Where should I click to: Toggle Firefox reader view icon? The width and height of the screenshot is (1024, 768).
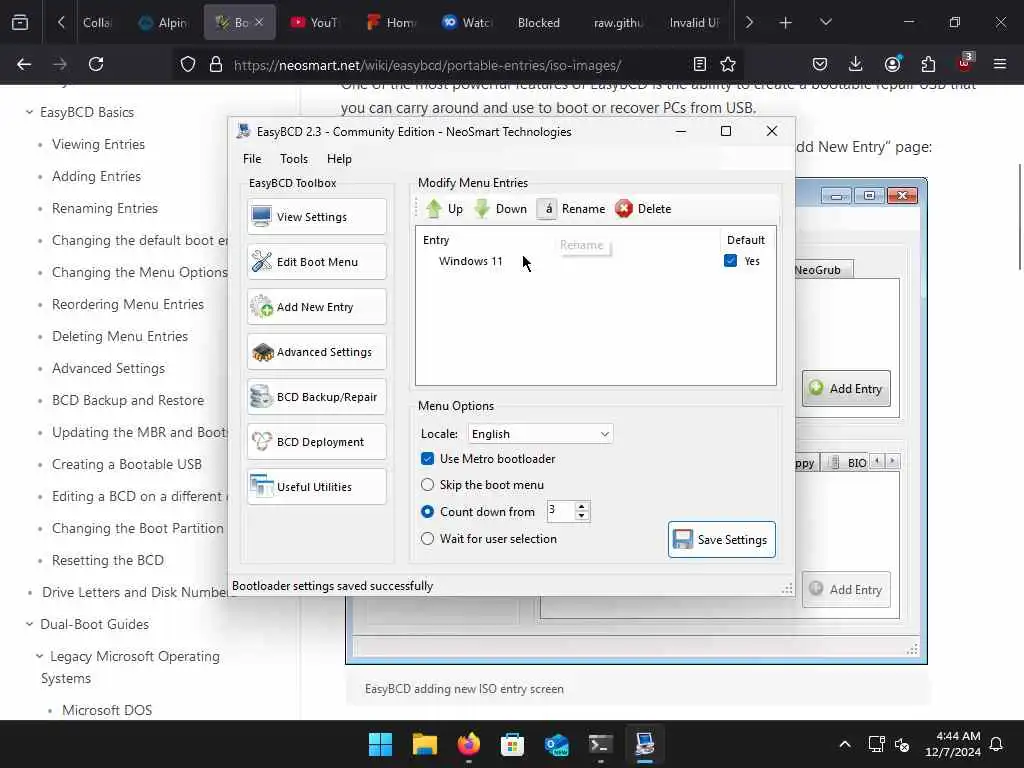pos(699,64)
